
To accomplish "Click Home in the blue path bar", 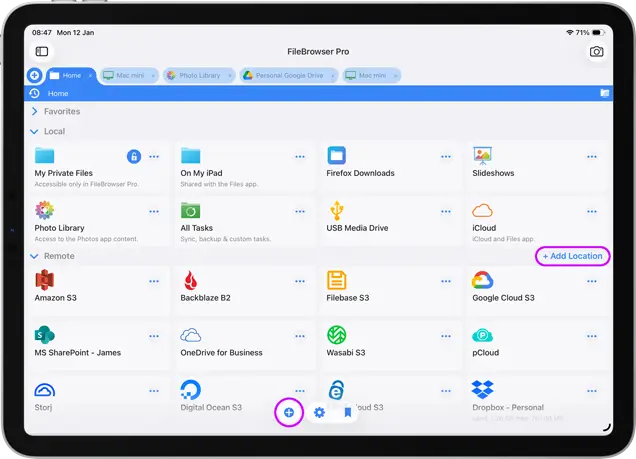I will tap(58, 93).
